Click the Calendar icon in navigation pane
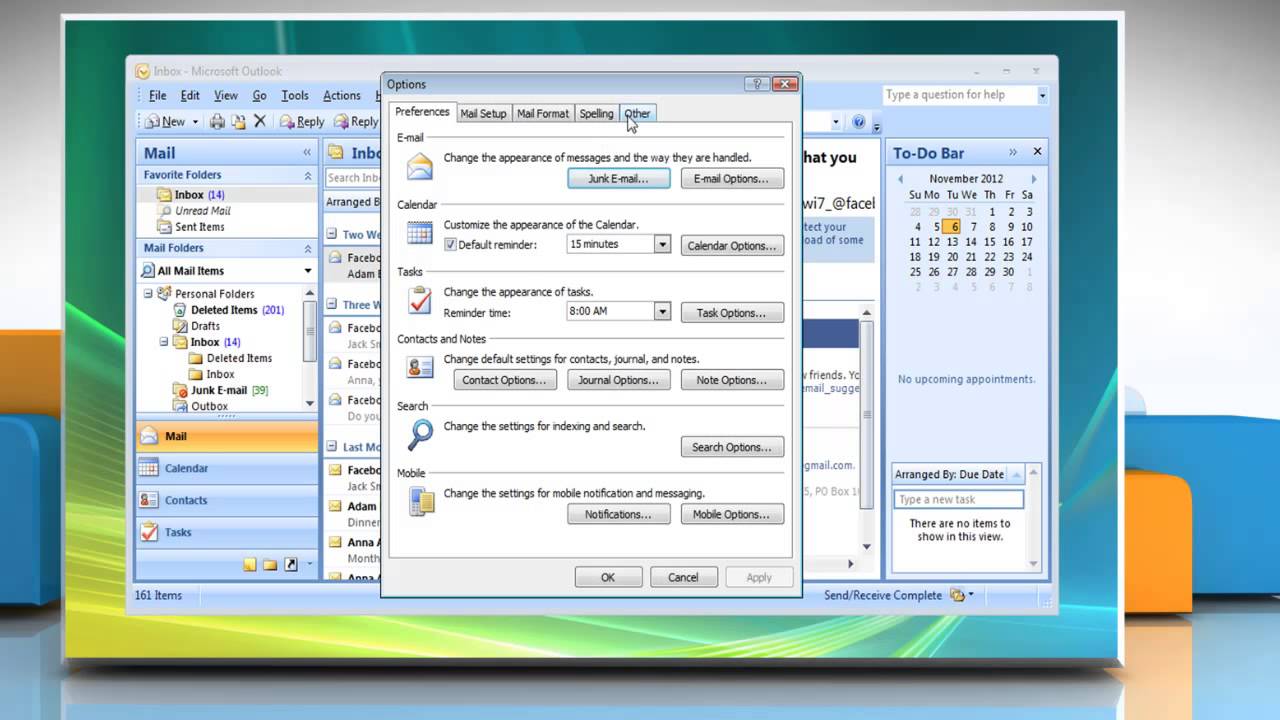1280x720 pixels. click(149, 468)
